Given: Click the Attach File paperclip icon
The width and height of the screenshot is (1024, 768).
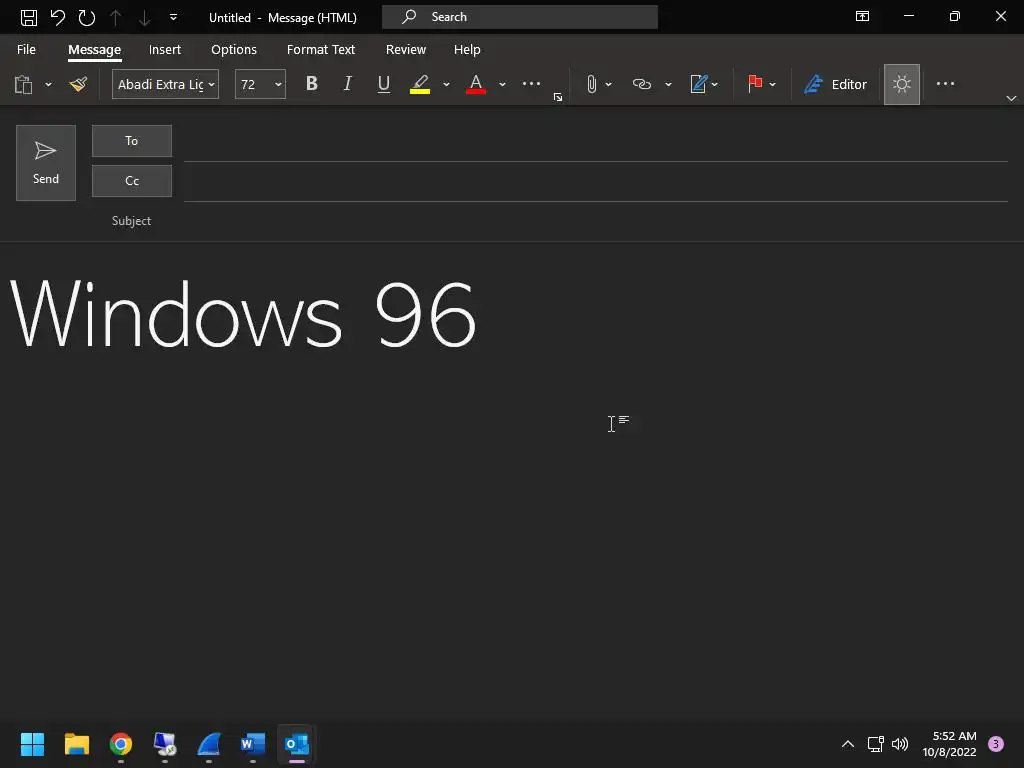Looking at the screenshot, I should click(591, 84).
